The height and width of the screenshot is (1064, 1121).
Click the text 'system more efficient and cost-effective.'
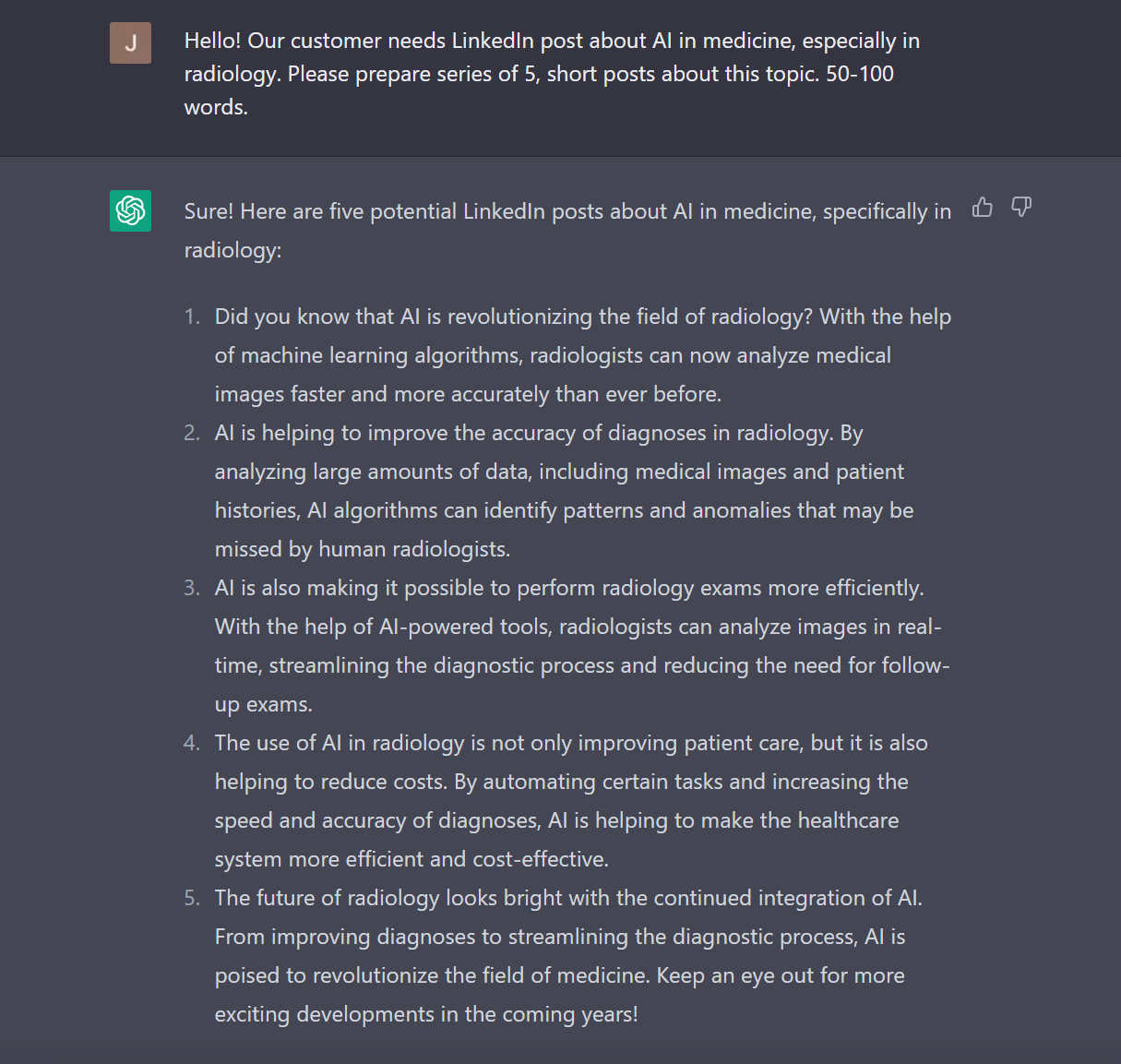click(411, 859)
